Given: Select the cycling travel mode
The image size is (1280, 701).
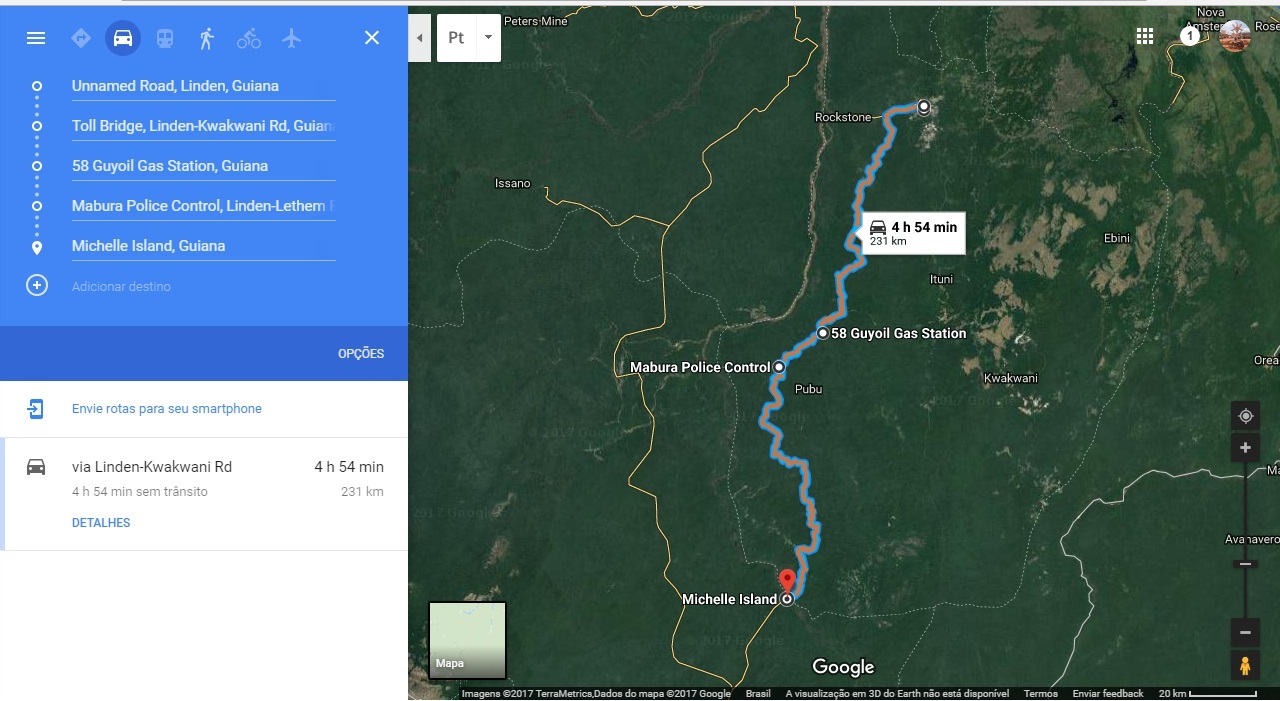Looking at the screenshot, I should pyautogui.click(x=249, y=38).
